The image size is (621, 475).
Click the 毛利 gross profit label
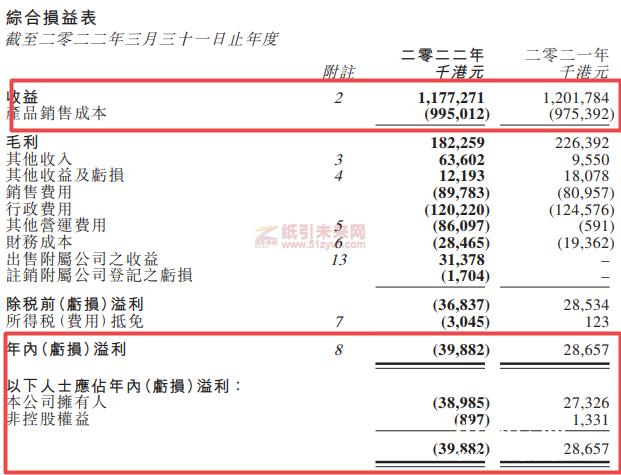23,142
